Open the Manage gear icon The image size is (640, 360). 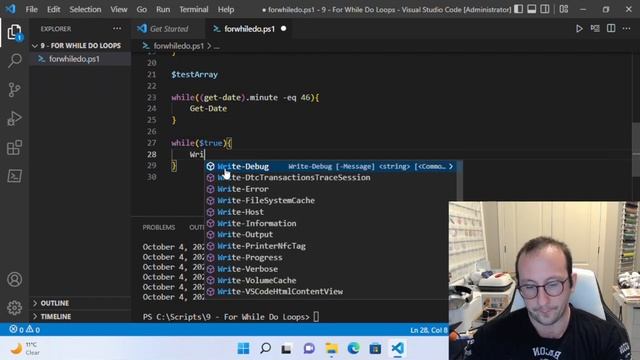pyautogui.click(x=14, y=307)
